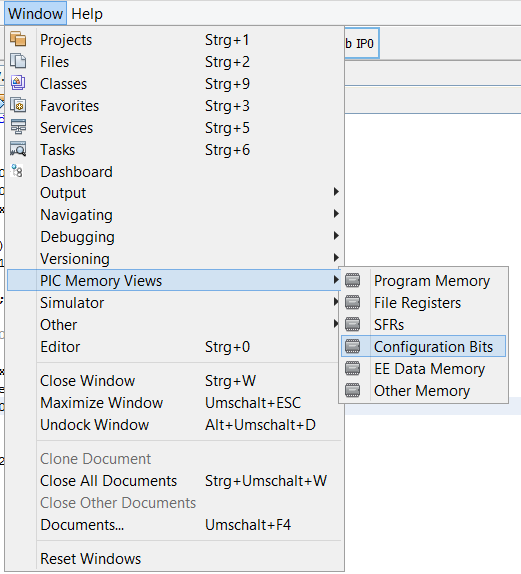The height and width of the screenshot is (574, 521).
Task: Click the File Registers chip icon
Action: [353, 302]
